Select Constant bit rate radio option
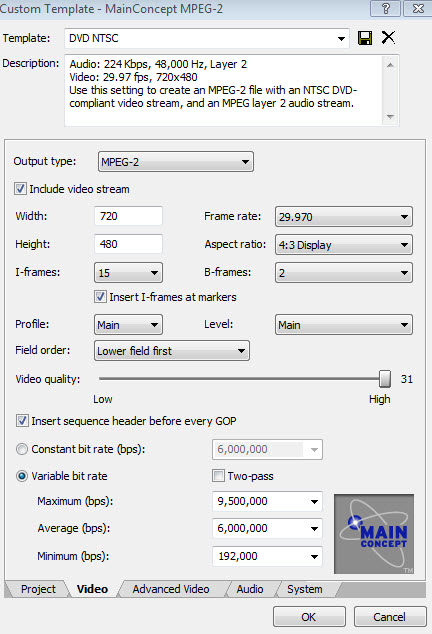 click(x=22, y=449)
